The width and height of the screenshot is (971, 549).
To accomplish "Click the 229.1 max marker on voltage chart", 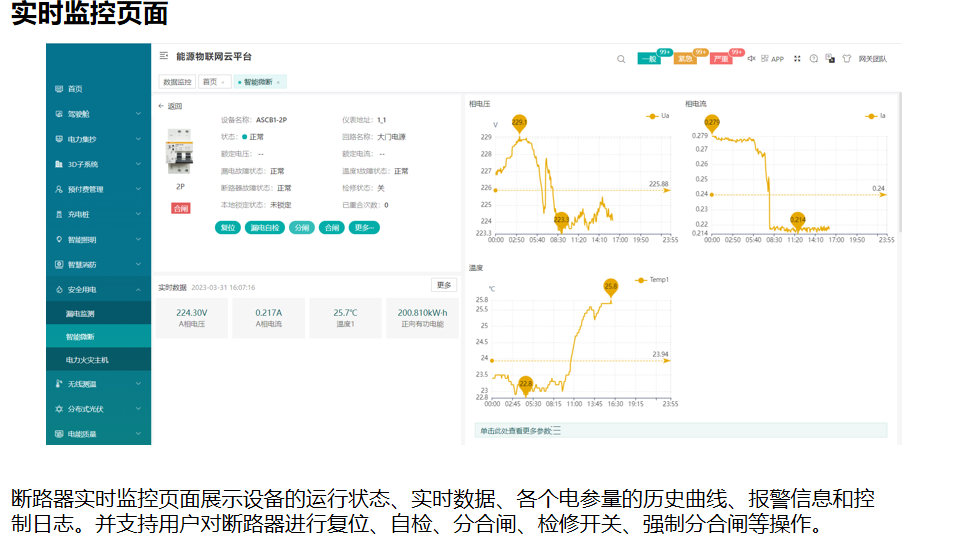I will [519, 123].
